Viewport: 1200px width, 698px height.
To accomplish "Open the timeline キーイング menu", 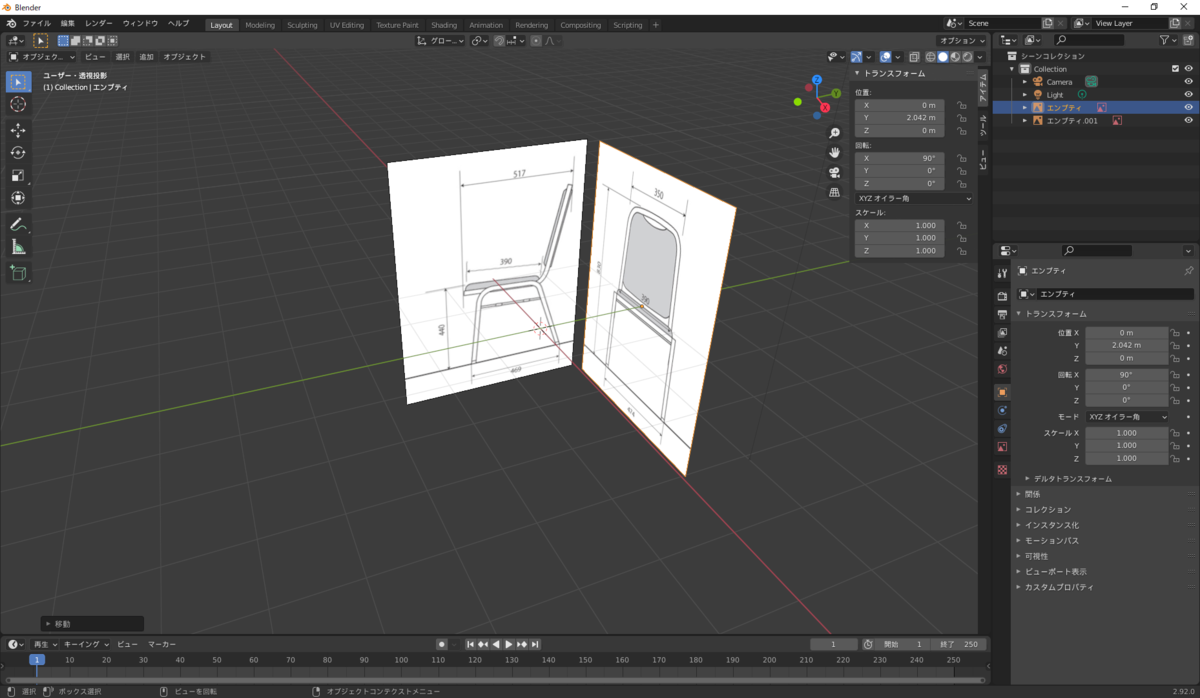I will (86, 644).
